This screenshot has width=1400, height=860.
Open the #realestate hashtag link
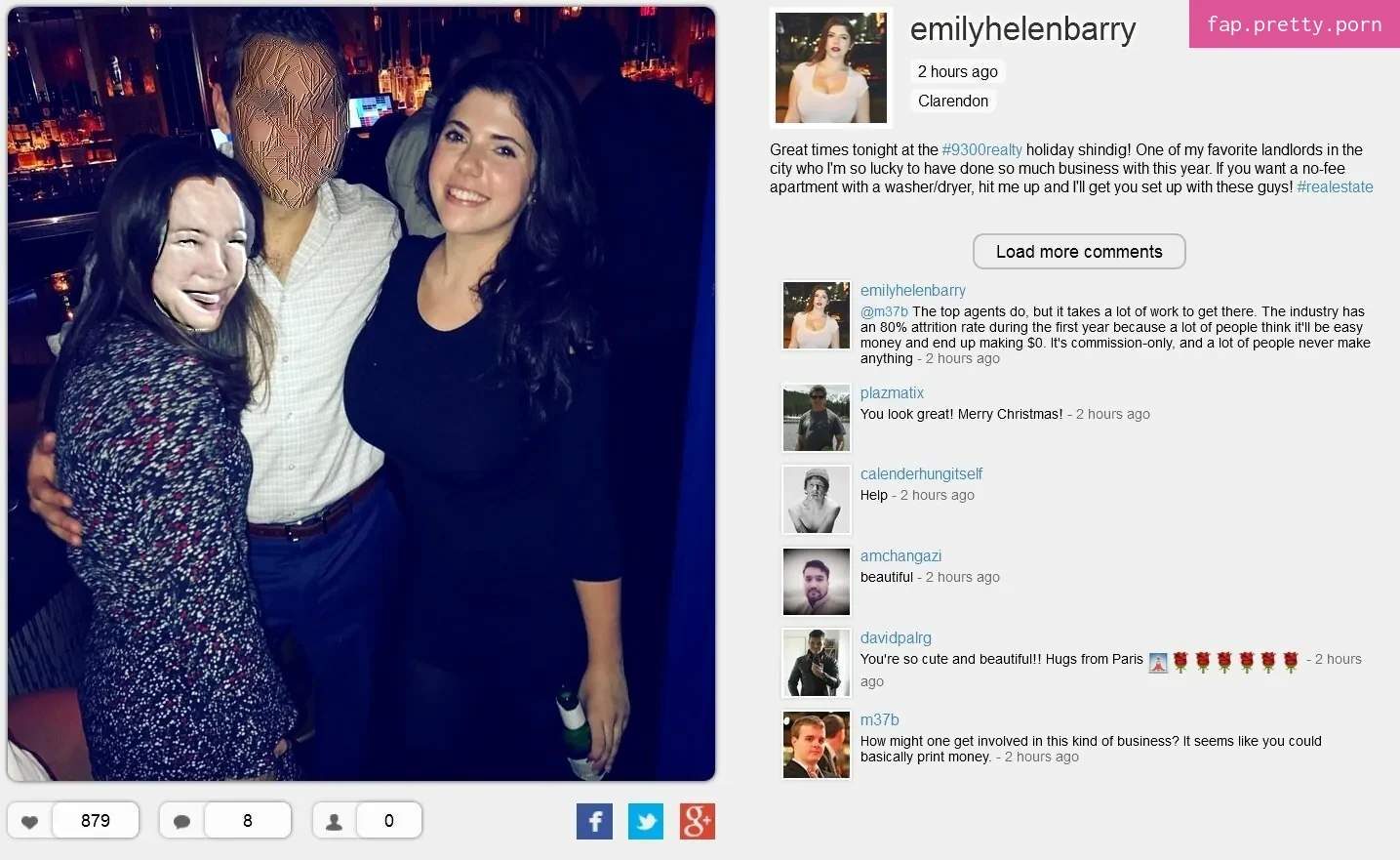click(x=1335, y=187)
